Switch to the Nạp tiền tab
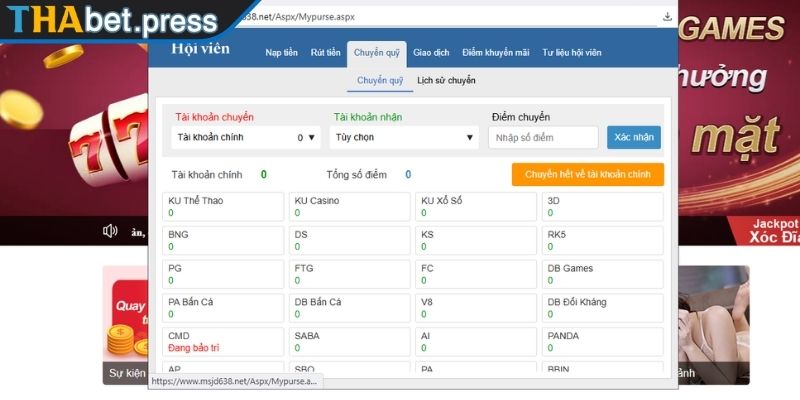The image size is (800, 400). click(x=280, y=53)
